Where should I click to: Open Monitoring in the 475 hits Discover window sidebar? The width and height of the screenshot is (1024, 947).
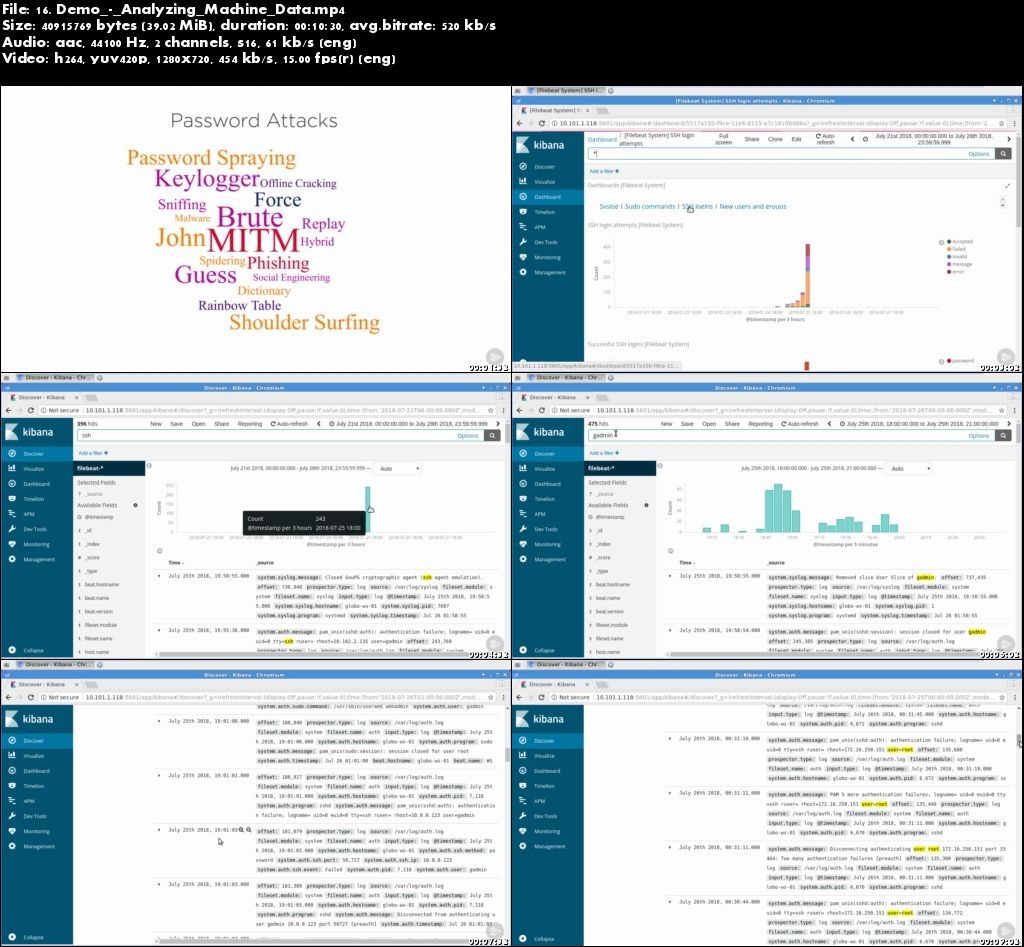point(547,543)
